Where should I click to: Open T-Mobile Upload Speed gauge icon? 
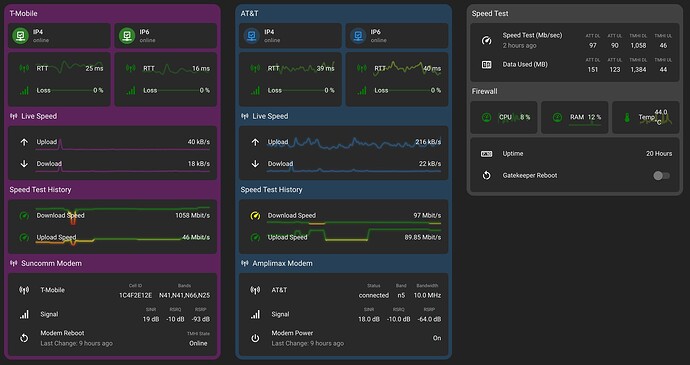coord(24,237)
